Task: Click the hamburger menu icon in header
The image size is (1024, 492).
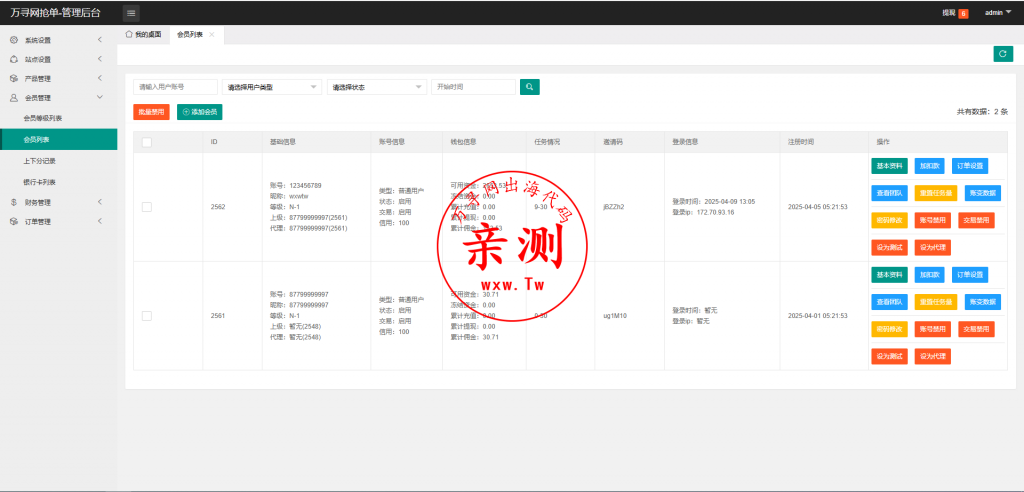Action: tap(131, 12)
